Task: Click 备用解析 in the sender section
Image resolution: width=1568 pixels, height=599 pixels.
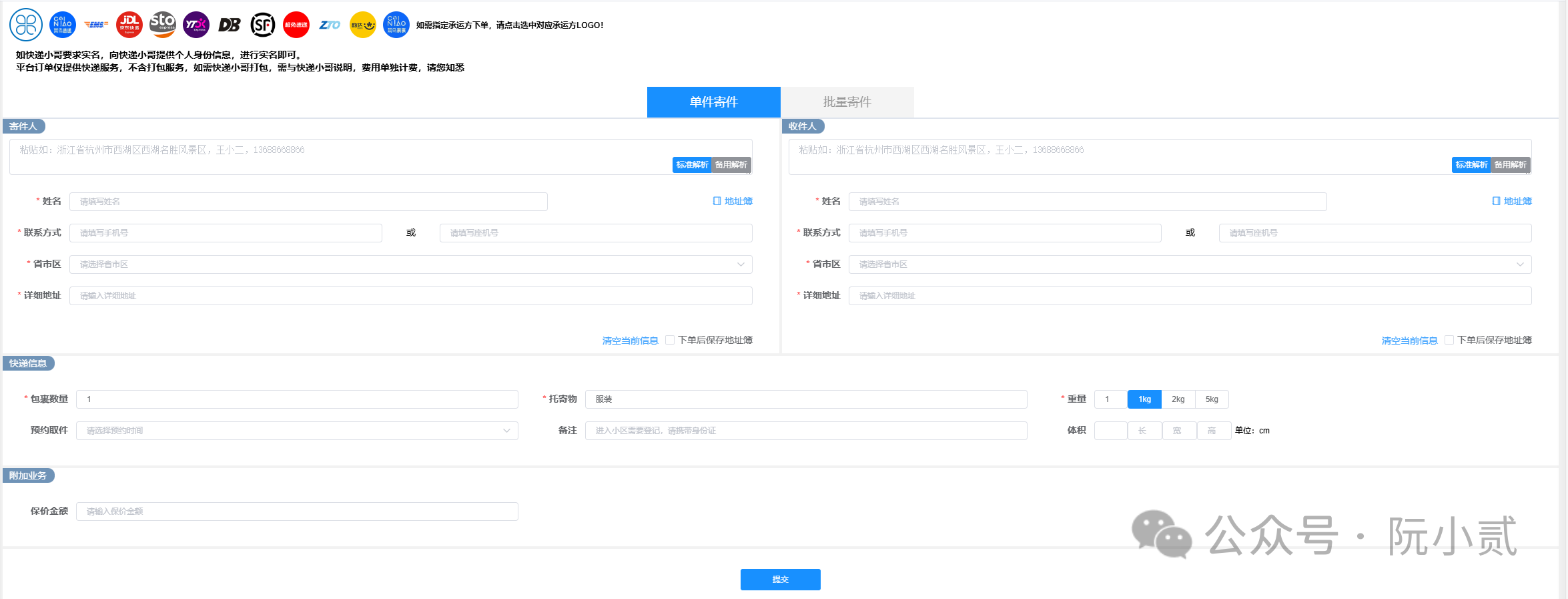Action: (x=731, y=165)
